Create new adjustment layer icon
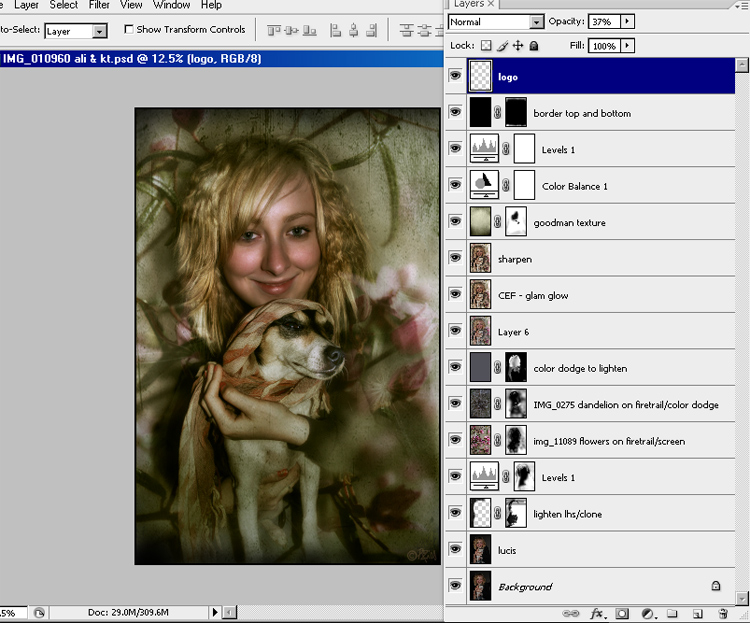 647,613
